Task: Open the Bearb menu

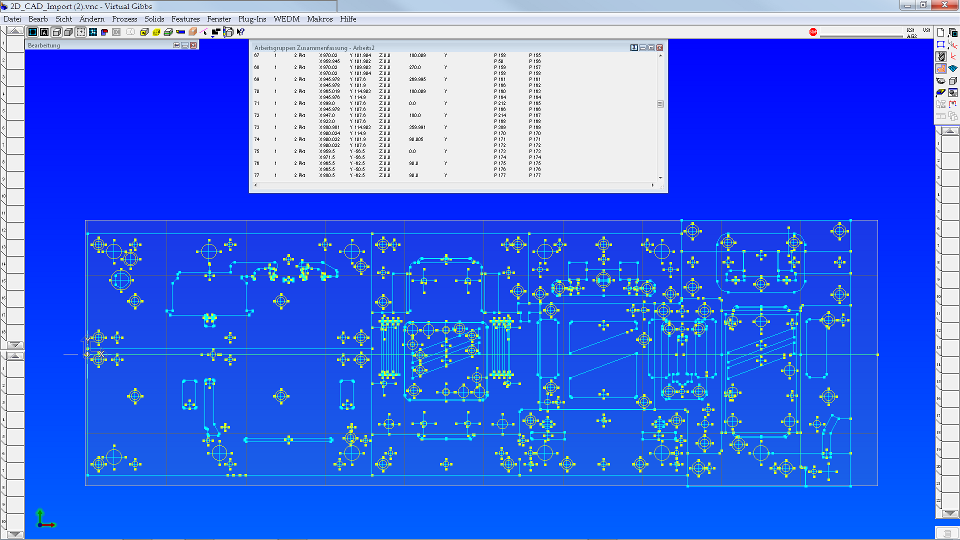Action: pos(38,19)
